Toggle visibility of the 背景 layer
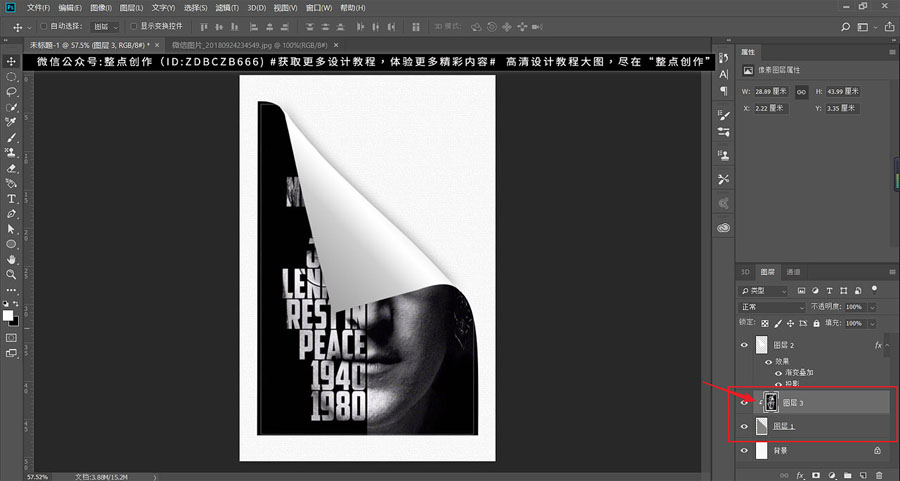900x481 pixels. pos(743,451)
